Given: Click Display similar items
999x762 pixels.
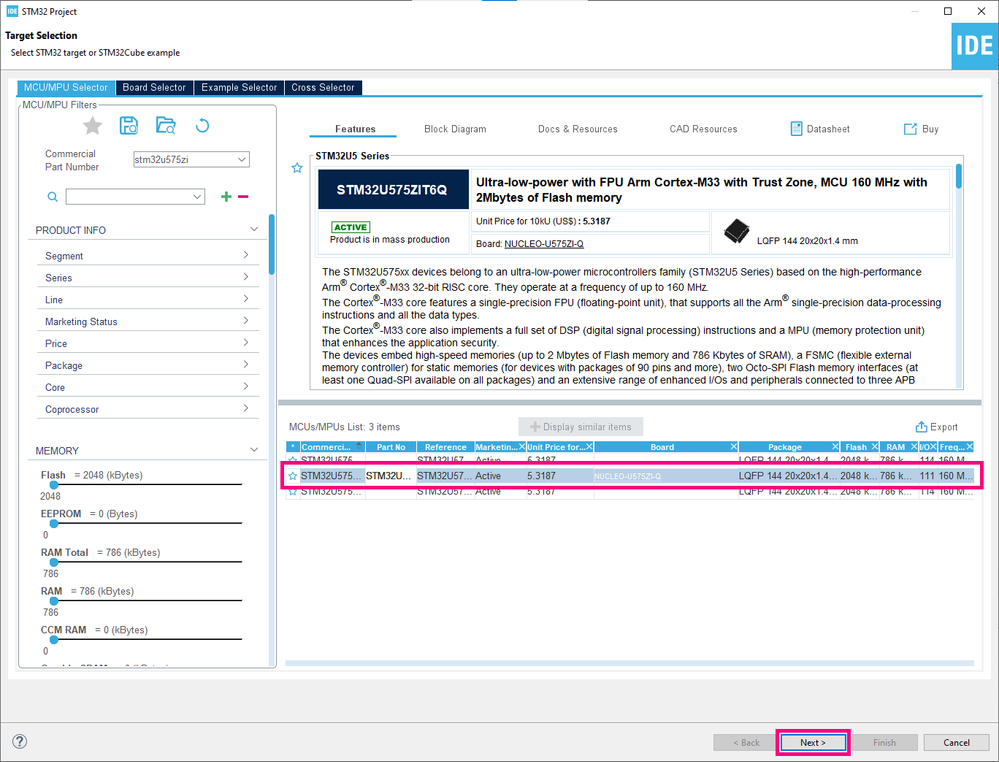Looking at the screenshot, I should click(580, 427).
